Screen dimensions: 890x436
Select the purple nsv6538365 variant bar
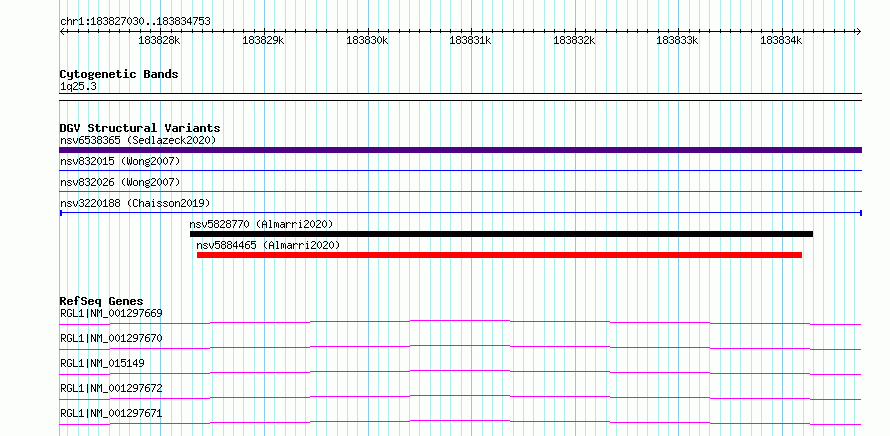click(x=460, y=150)
